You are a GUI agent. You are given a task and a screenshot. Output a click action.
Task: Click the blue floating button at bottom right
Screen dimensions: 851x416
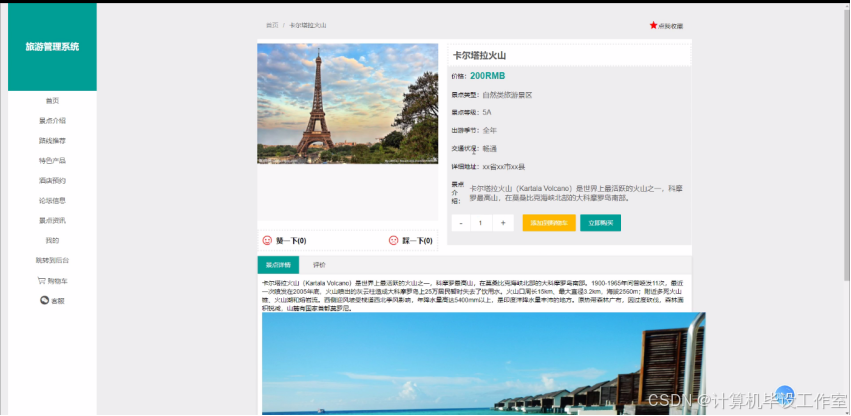785,393
